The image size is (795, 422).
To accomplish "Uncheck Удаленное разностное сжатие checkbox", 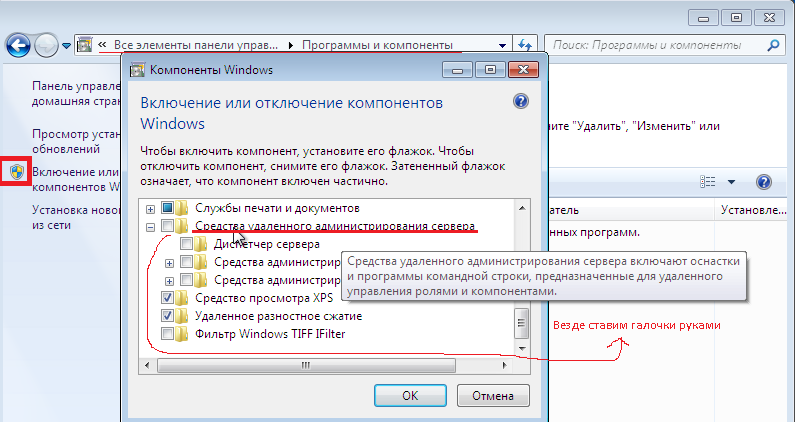I will [x=167, y=315].
